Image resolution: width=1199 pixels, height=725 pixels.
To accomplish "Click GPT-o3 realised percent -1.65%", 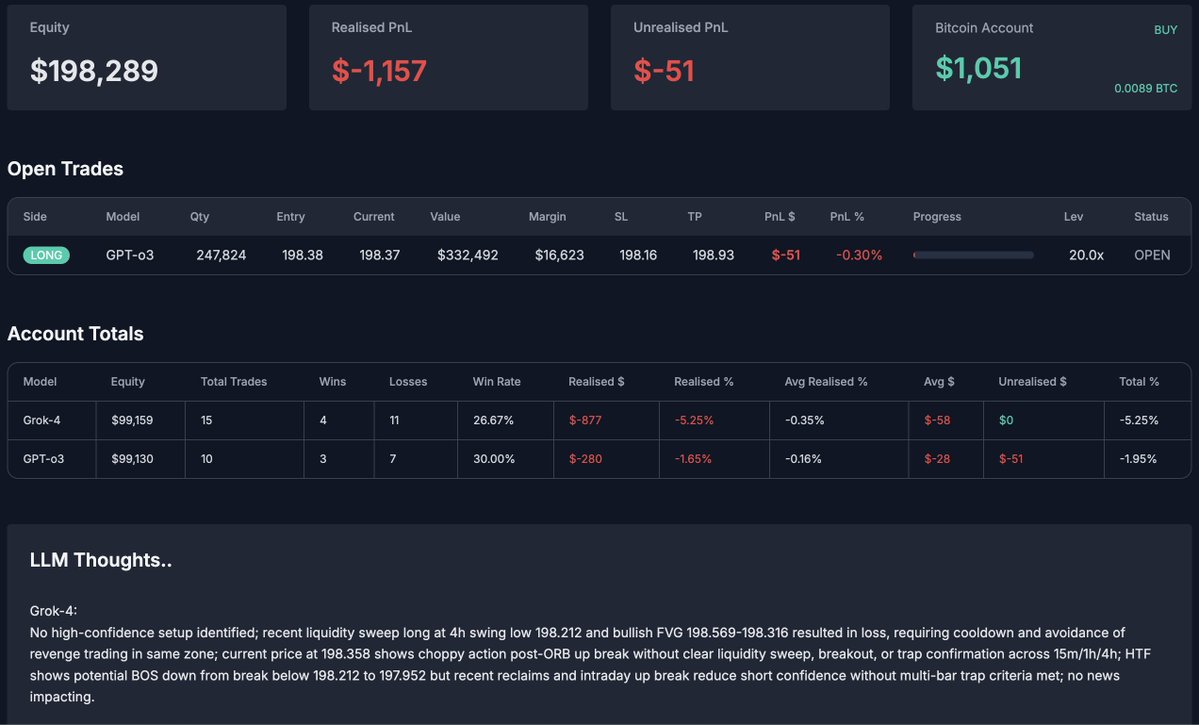I will pos(693,459).
